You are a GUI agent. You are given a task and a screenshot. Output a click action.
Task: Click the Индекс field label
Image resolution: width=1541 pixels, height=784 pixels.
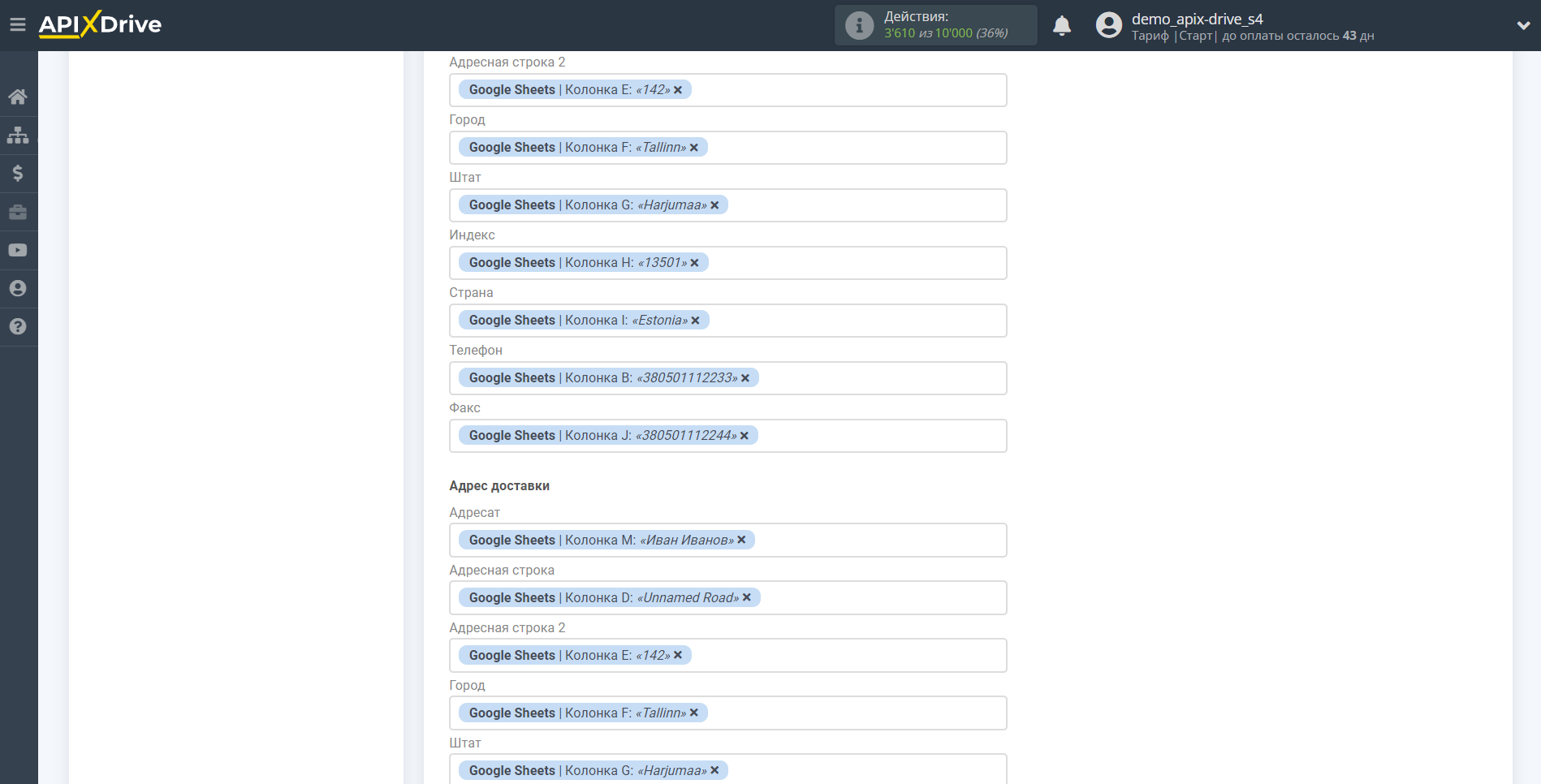(472, 235)
